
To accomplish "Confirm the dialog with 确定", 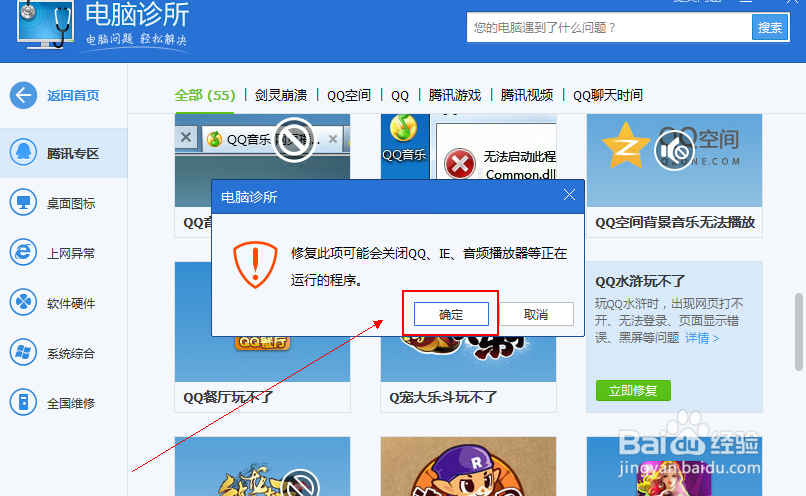I will (x=451, y=314).
